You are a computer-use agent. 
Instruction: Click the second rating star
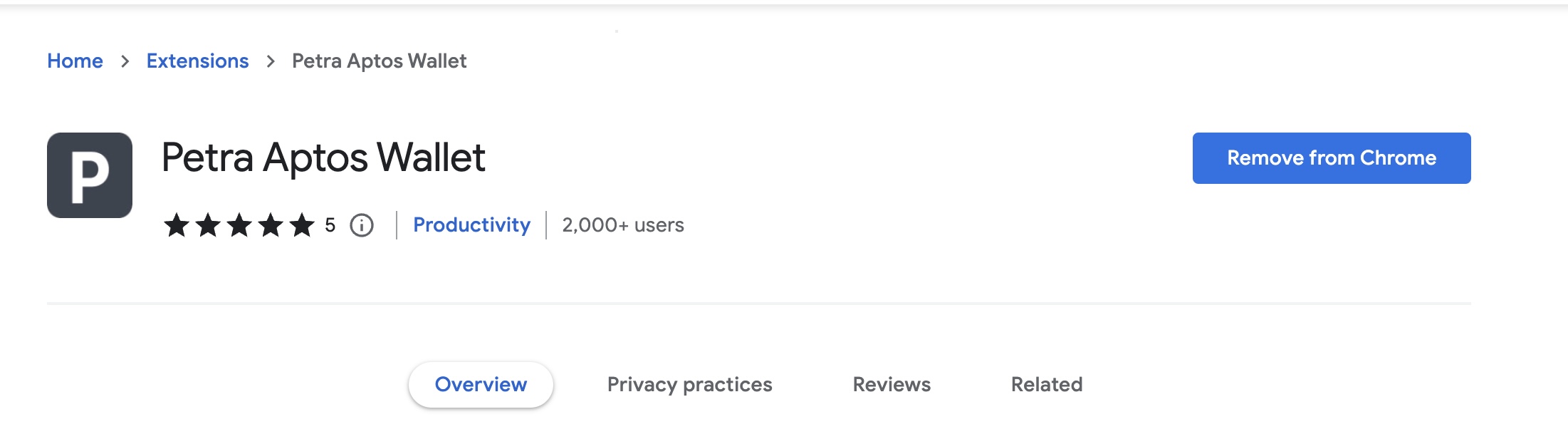point(208,225)
